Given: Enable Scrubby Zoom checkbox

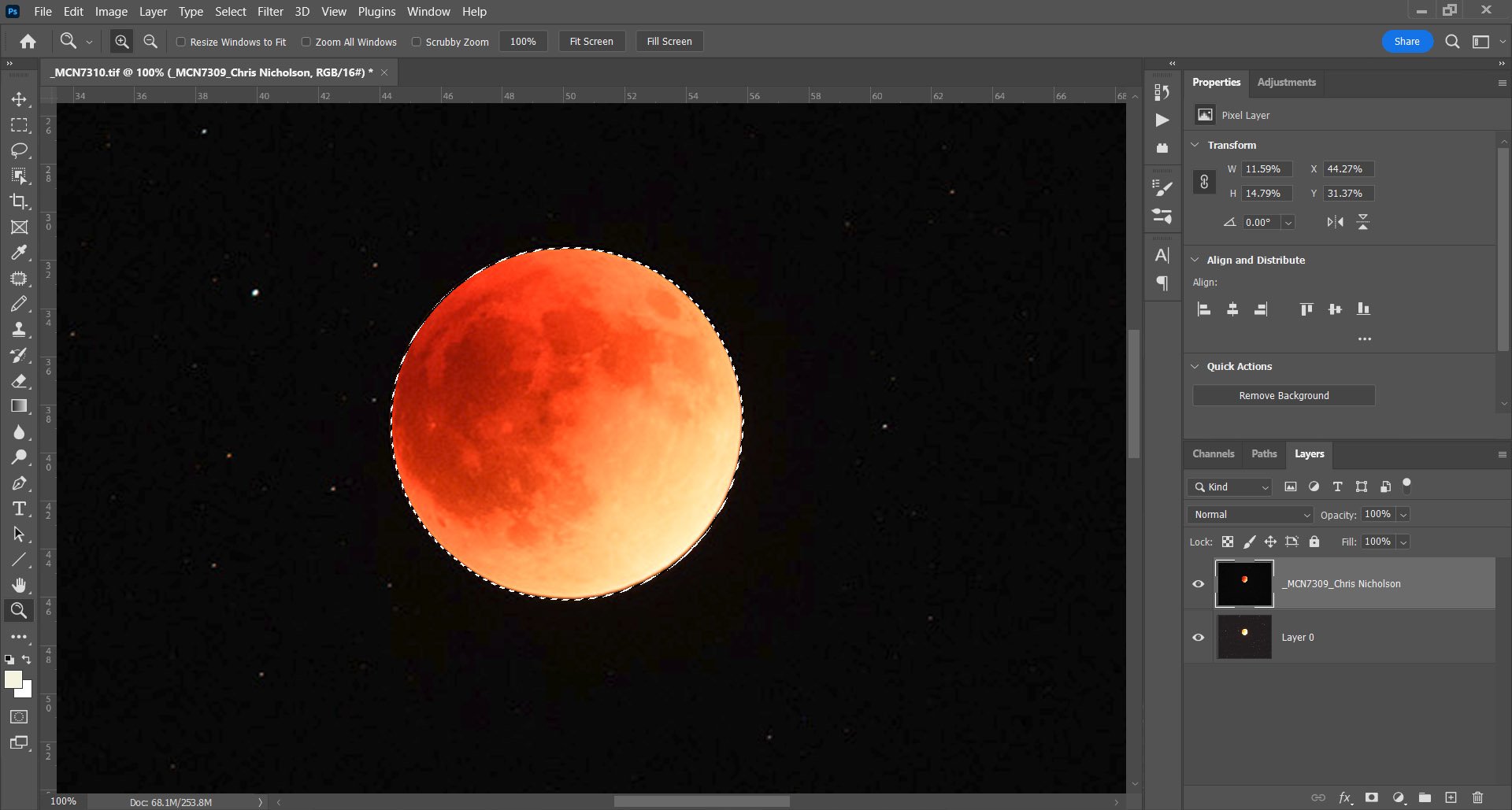Looking at the screenshot, I should [416, 42].
